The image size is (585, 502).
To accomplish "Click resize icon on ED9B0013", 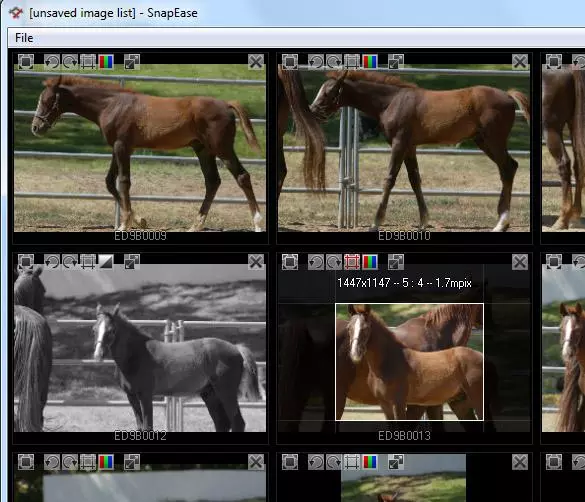I will pos(396,262).
